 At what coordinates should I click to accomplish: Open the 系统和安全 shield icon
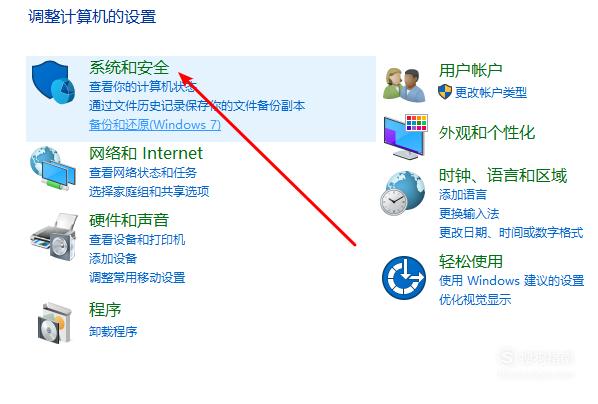53,82
